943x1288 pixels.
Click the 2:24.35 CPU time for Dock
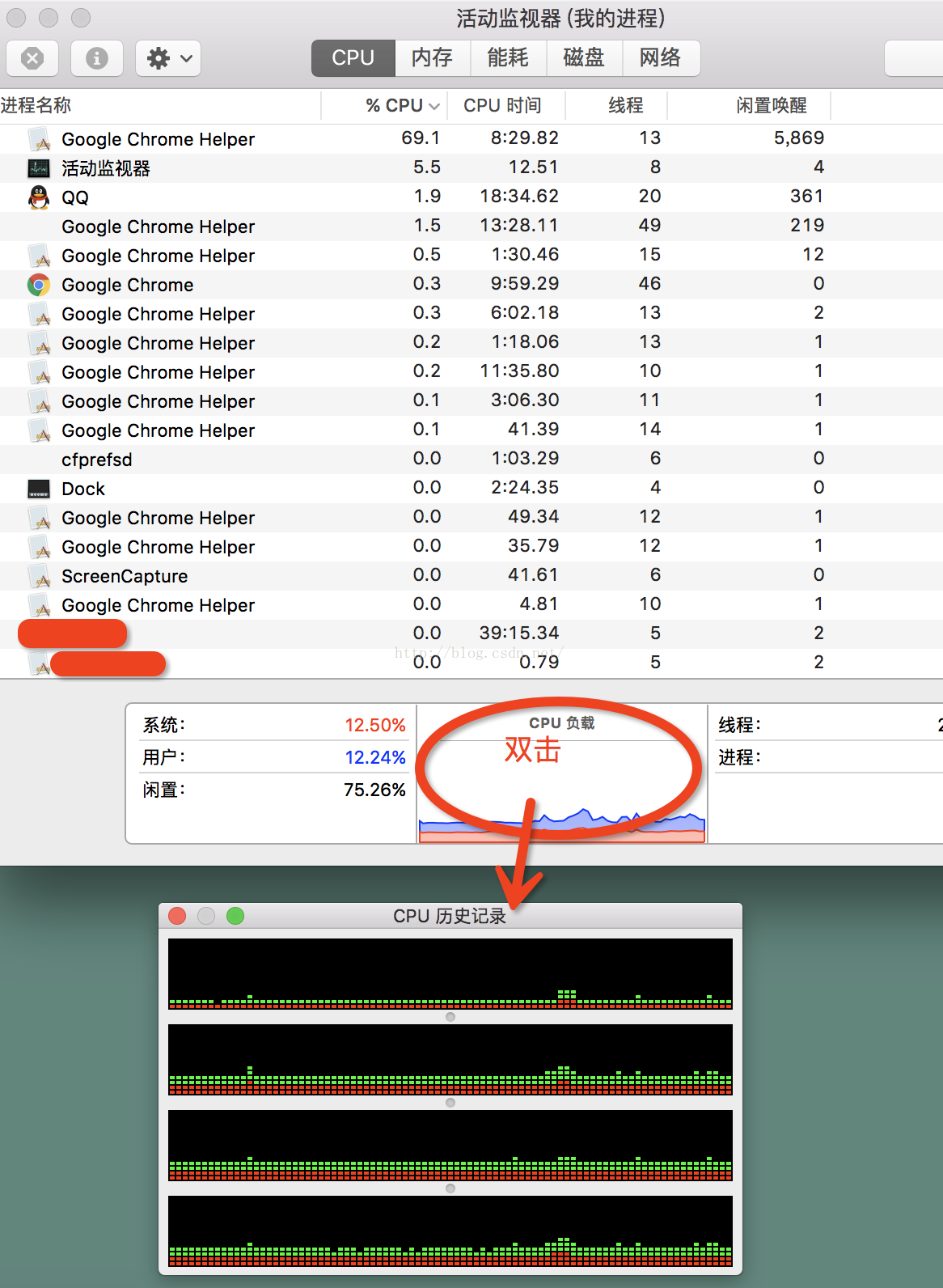[x=525, y=488]
